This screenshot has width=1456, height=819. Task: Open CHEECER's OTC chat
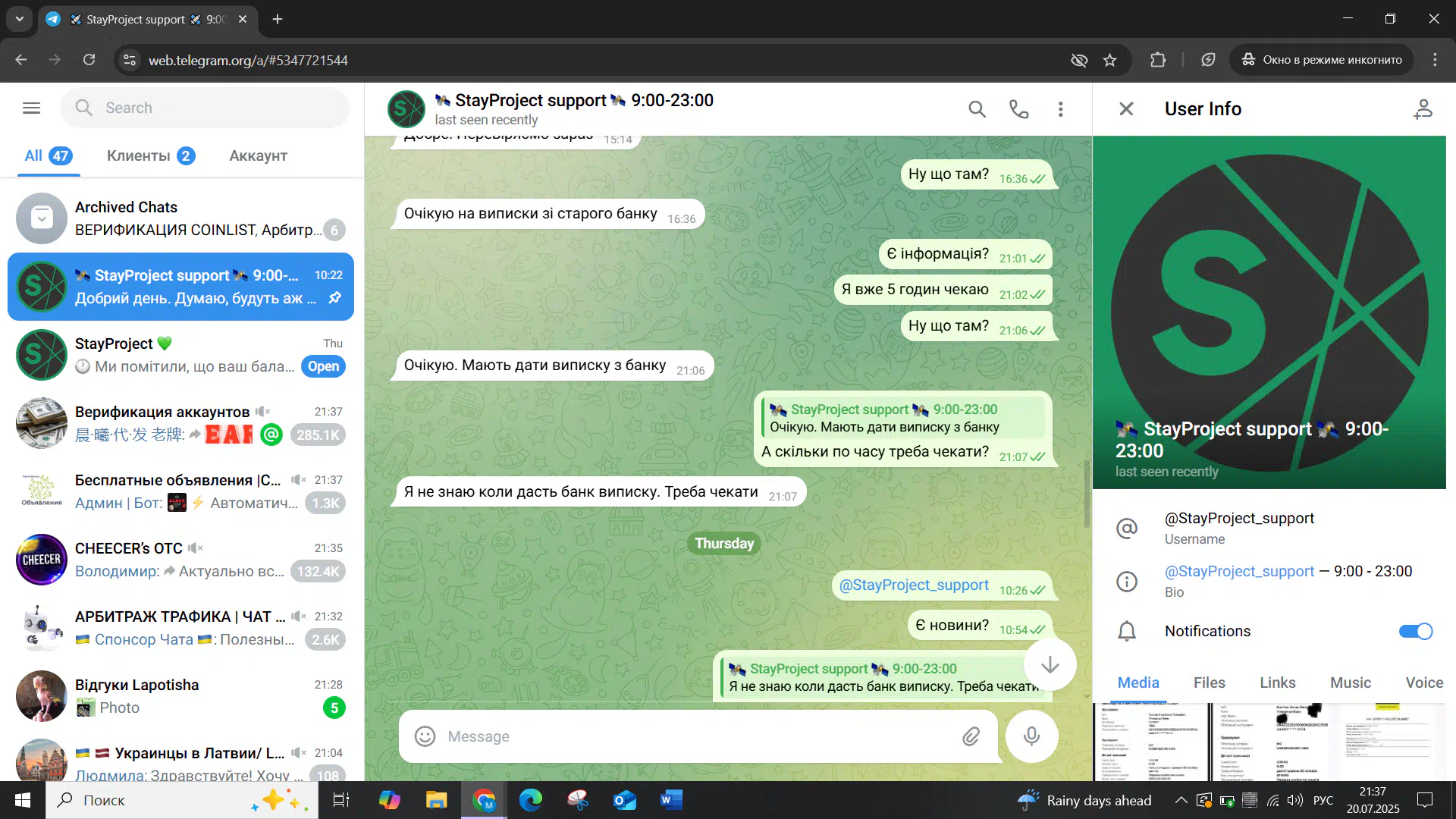point(180,560)
